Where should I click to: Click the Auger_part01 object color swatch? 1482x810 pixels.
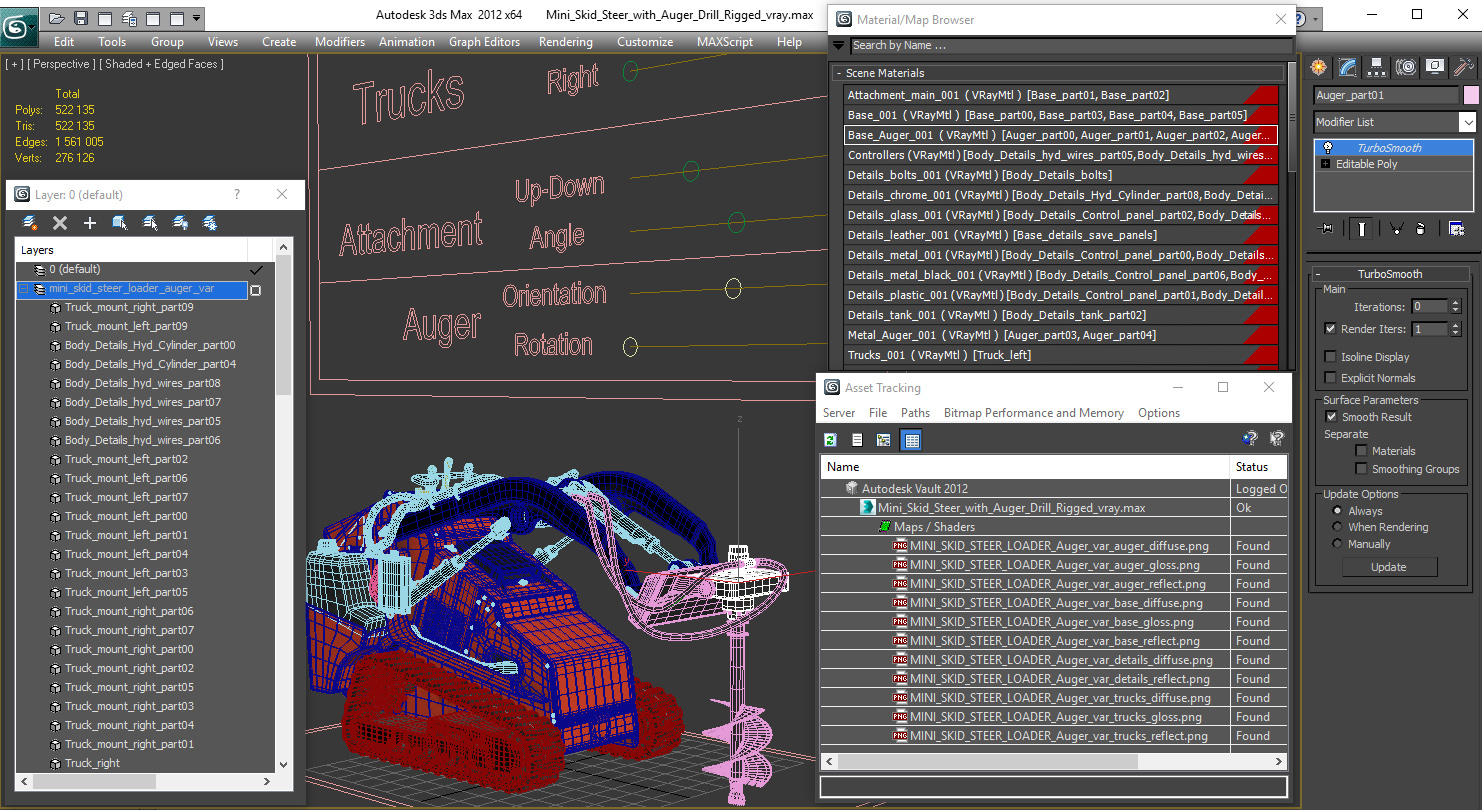pyautogui.click(x=1471, y=95)
